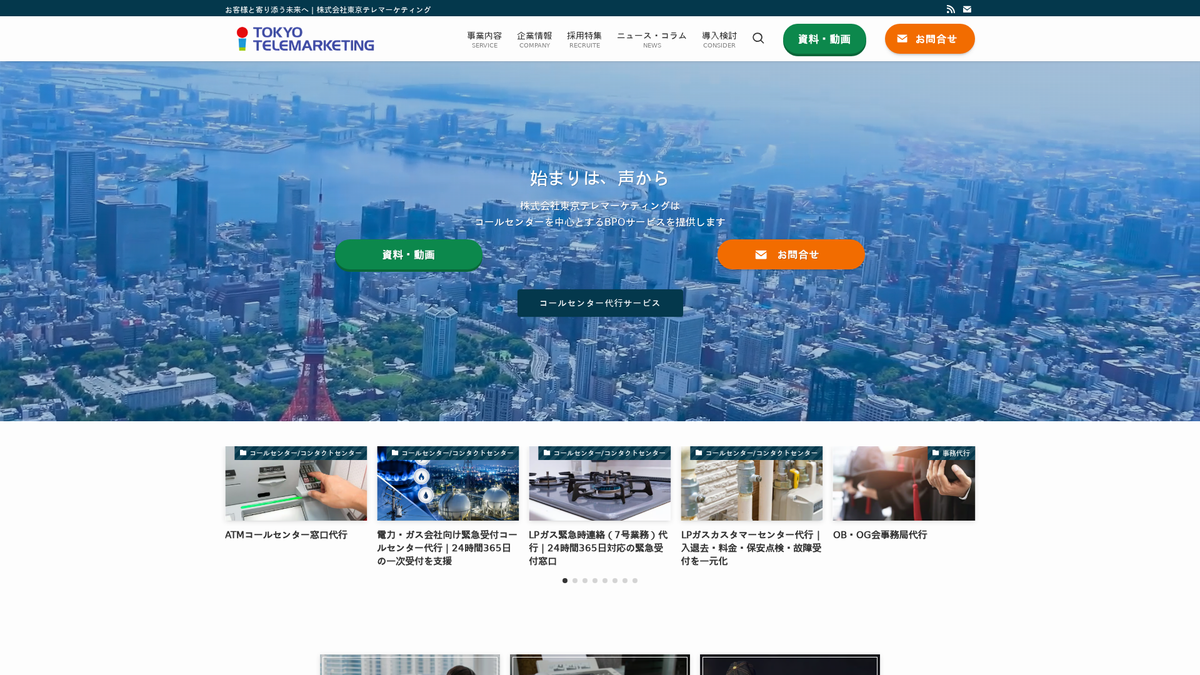
Task: Click the green 資料・動画 header button
Action: 824,39
